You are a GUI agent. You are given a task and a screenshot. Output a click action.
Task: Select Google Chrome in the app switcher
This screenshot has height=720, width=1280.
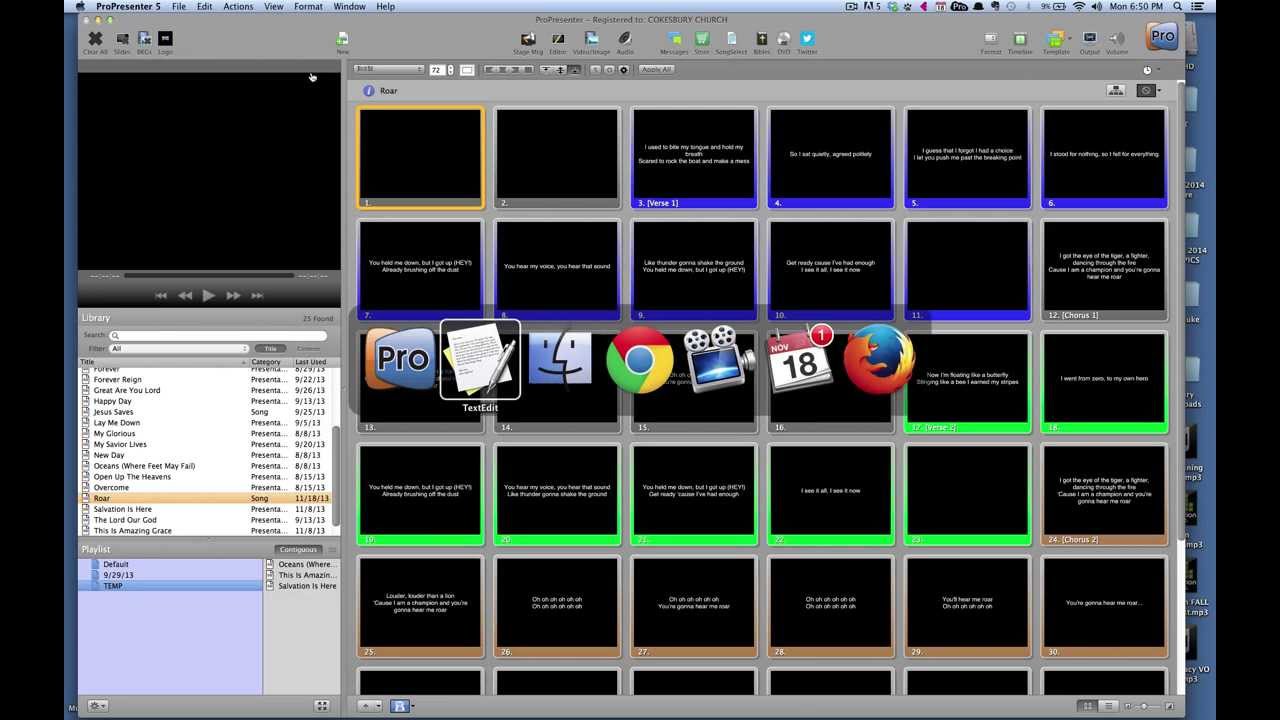[639, 360]
